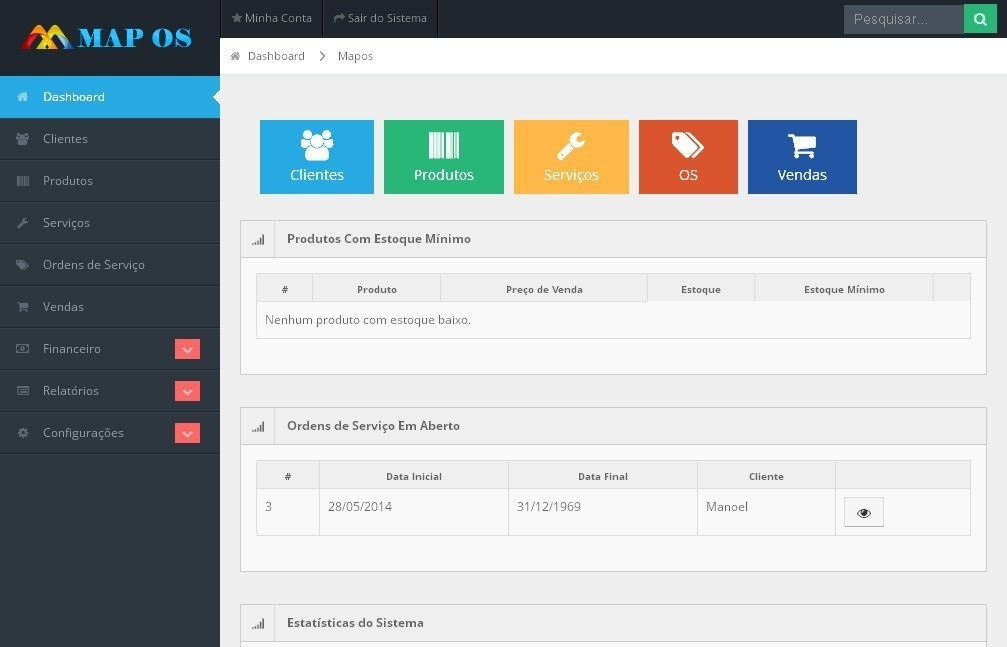Expand the Configurações submenu arrow

click(187, 433)
